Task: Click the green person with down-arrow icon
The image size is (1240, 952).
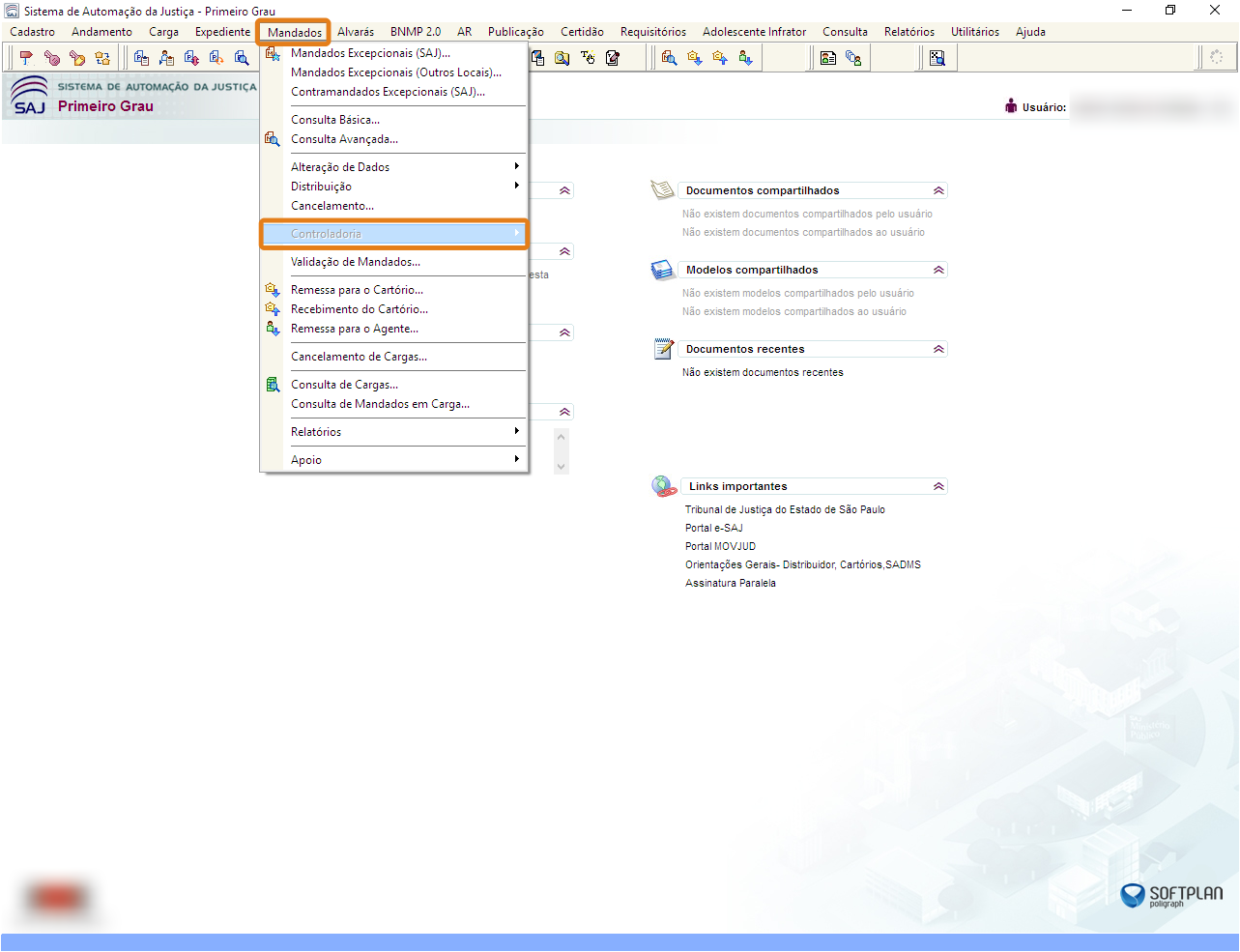Action: pos(745,58)
